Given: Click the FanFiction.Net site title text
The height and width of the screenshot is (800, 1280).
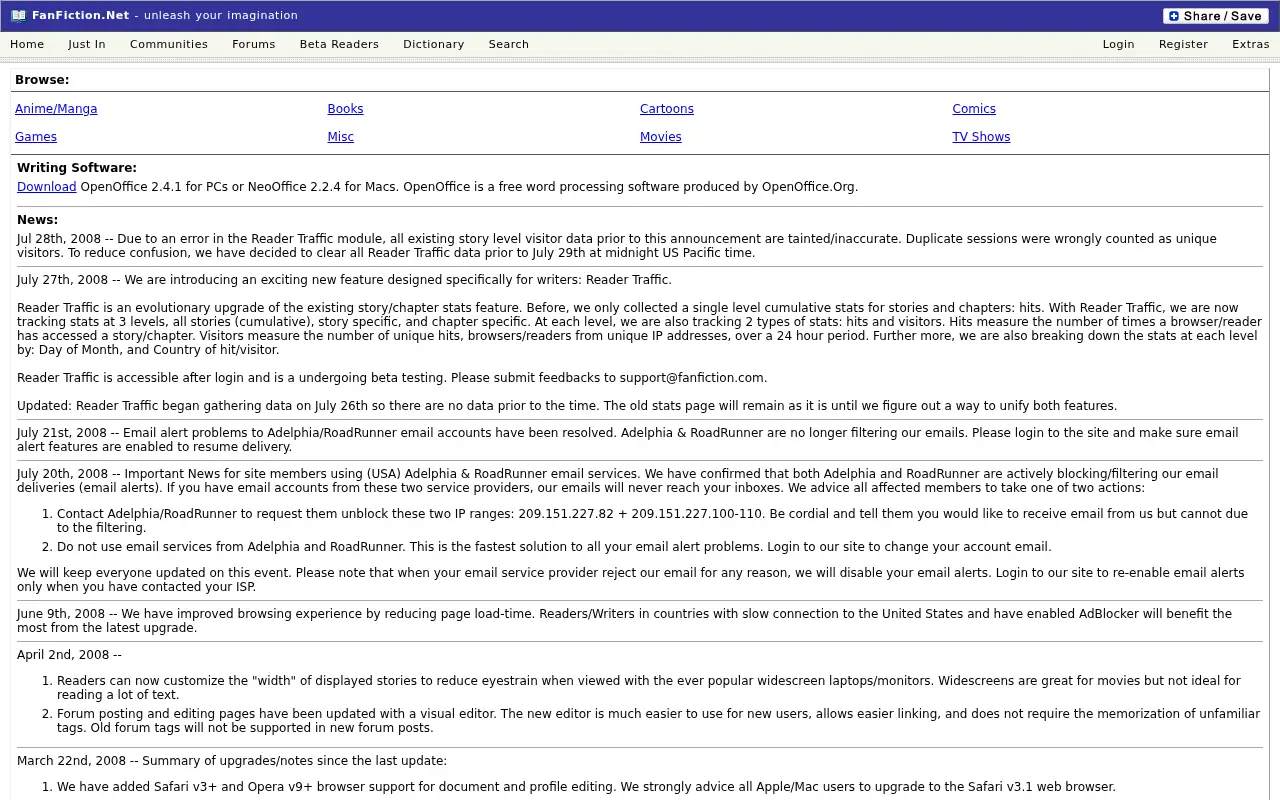Looking at the screenshot, I should [80, 16].
